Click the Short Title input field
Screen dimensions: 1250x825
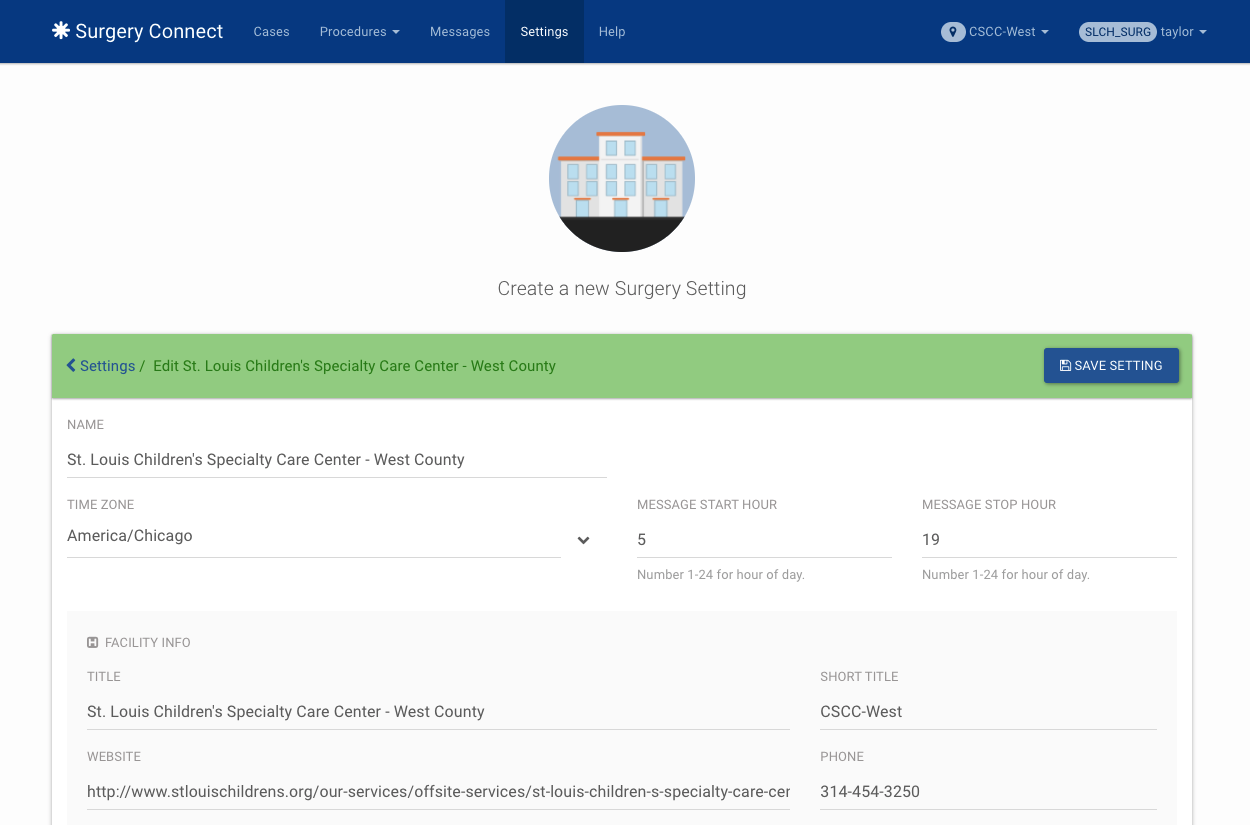coord(988,712)
